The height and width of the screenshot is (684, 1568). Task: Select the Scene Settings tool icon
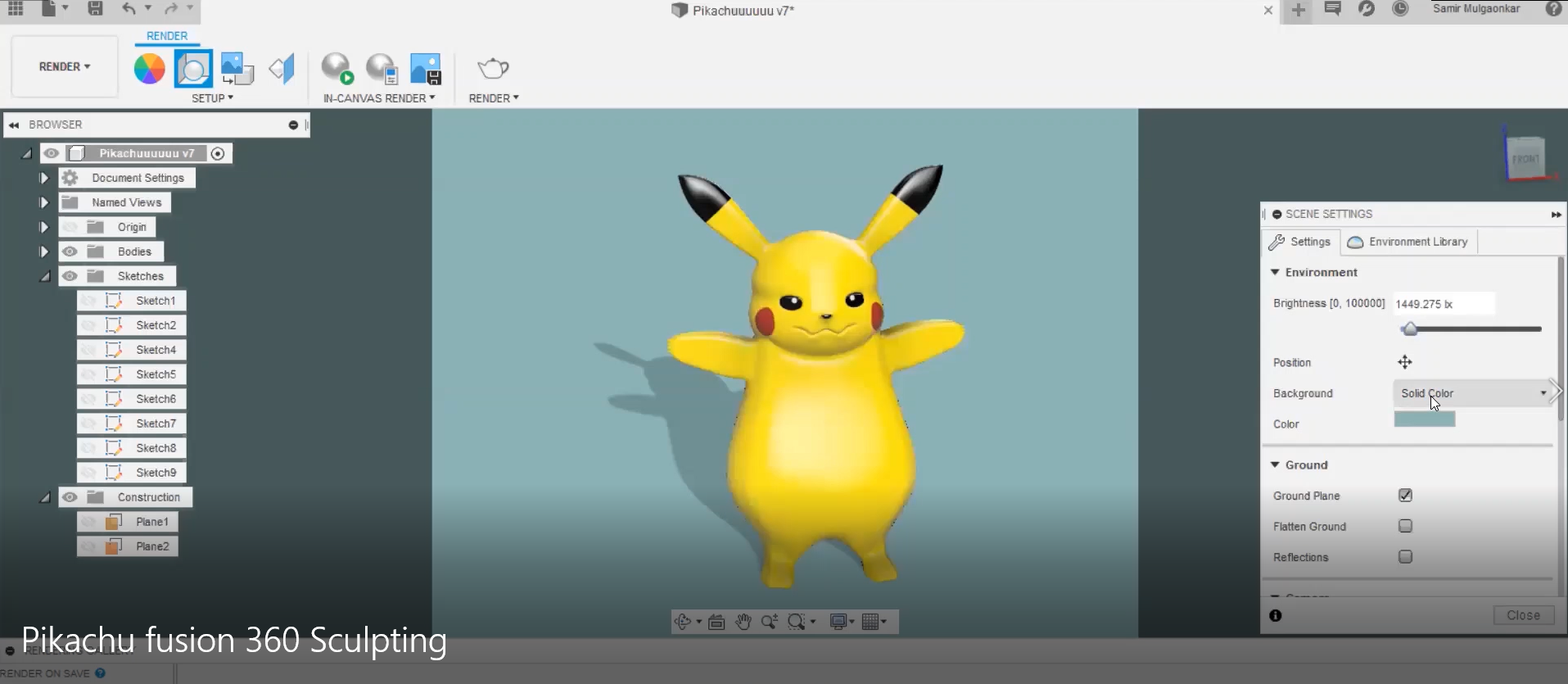click(x=193, y=69)
